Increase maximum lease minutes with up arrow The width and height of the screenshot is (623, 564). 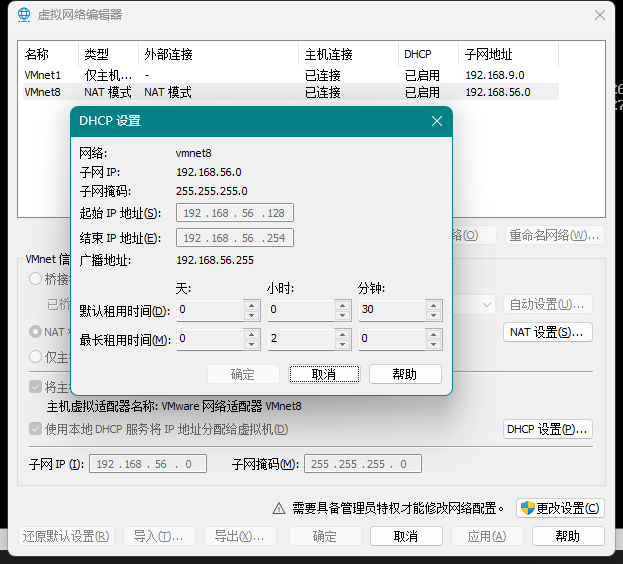click(x=433, y=334)
